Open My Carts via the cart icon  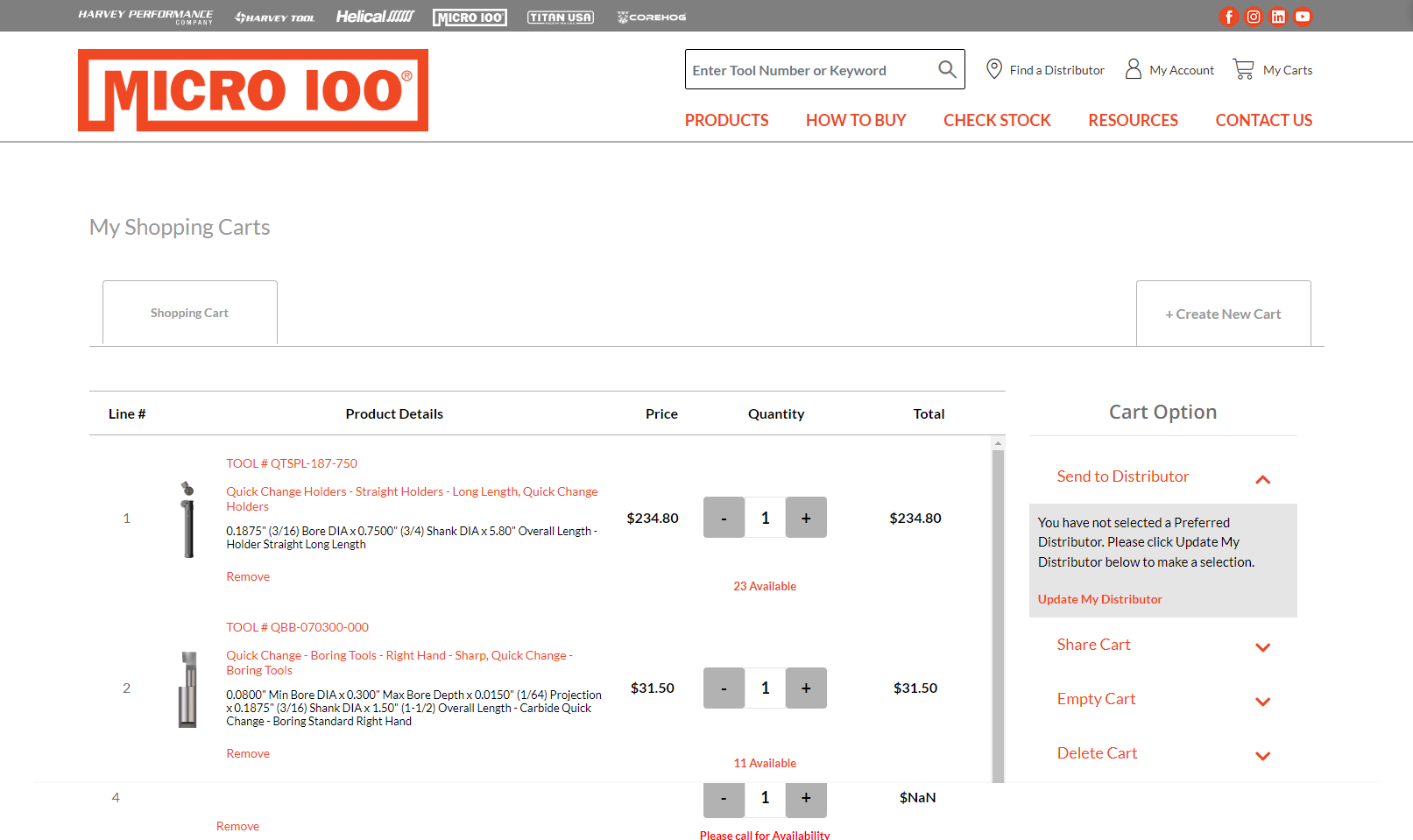pyautogui.click(x=1243, y=68)
